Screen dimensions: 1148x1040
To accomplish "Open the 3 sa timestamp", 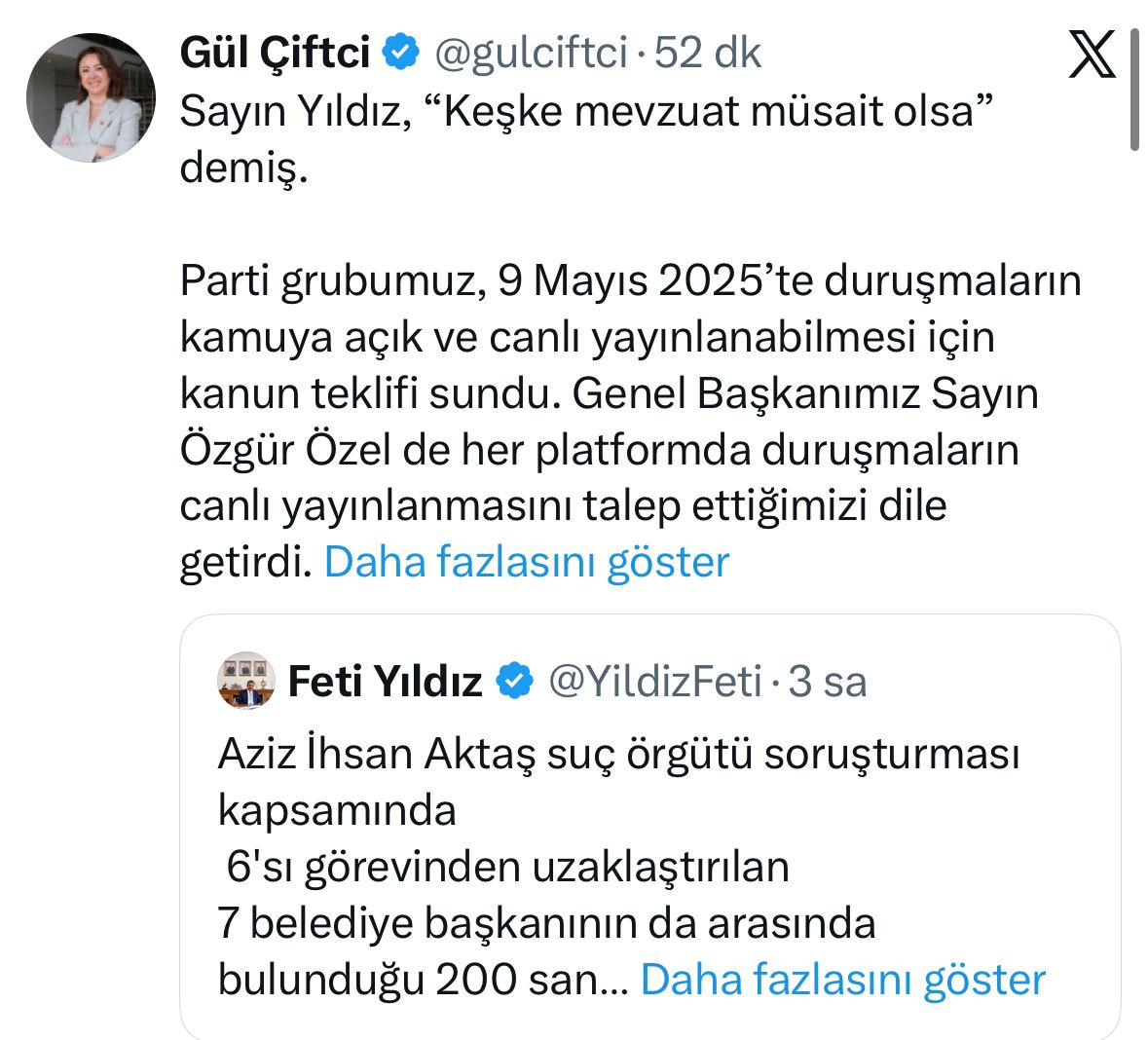I will pyautogui.click(x=827, y=682).
